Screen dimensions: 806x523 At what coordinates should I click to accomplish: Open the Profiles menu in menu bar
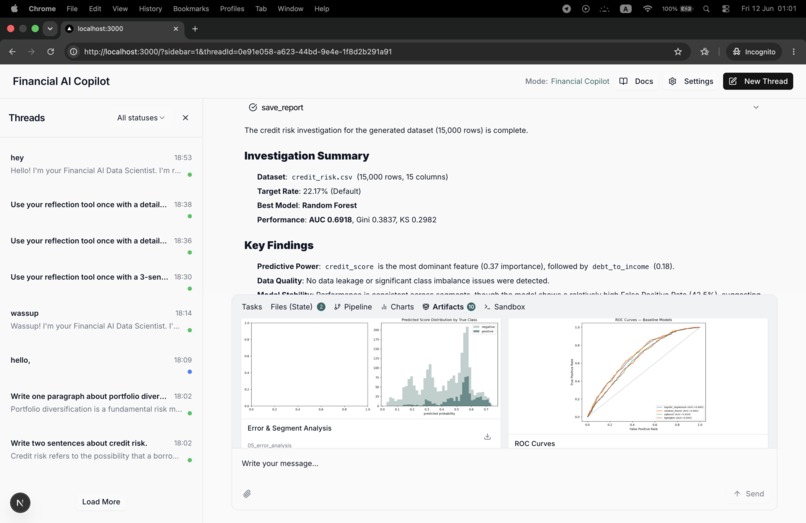pyautogui.click(x=232, y=9)
